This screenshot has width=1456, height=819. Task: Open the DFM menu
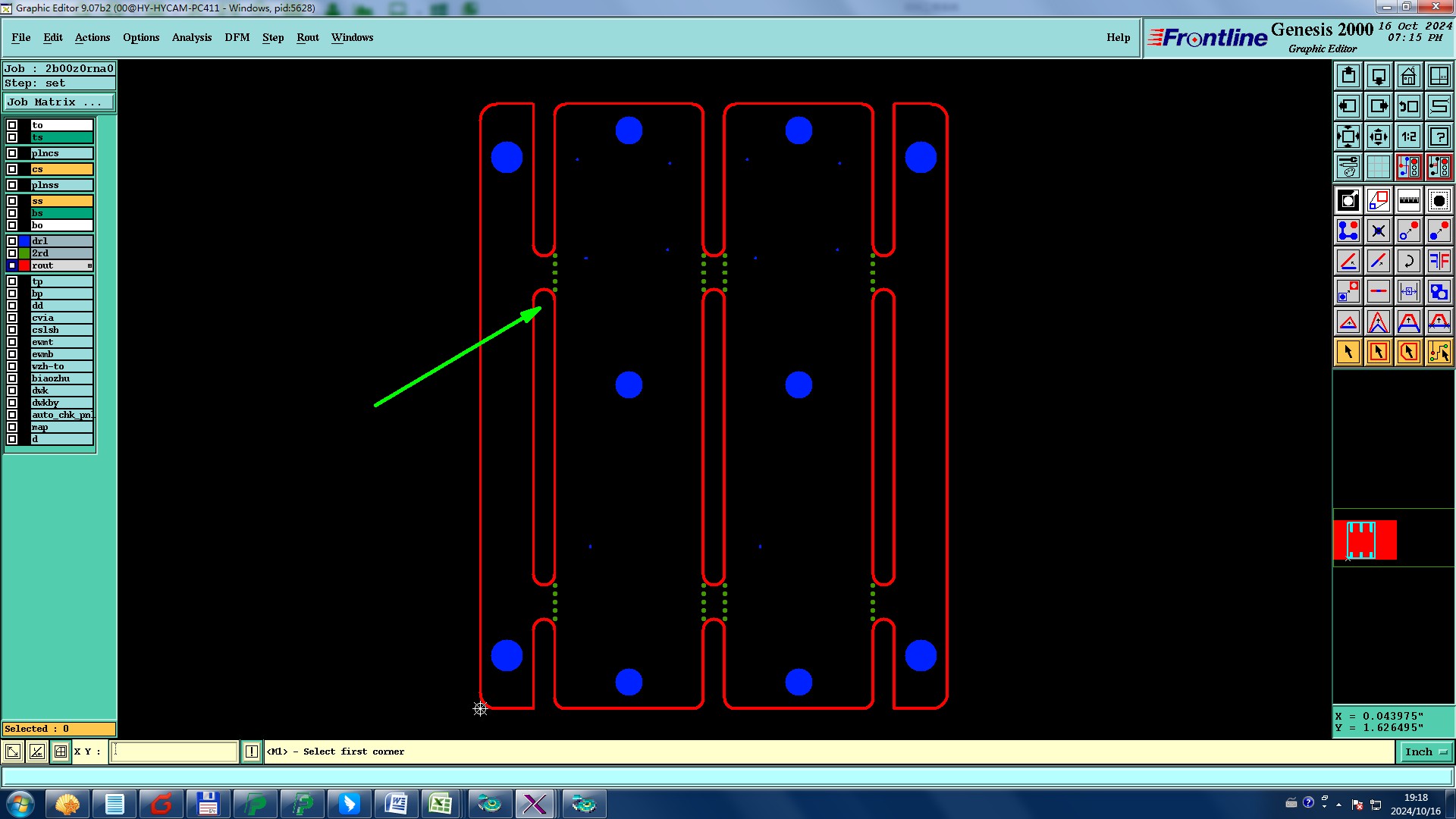tap(237, 37)
